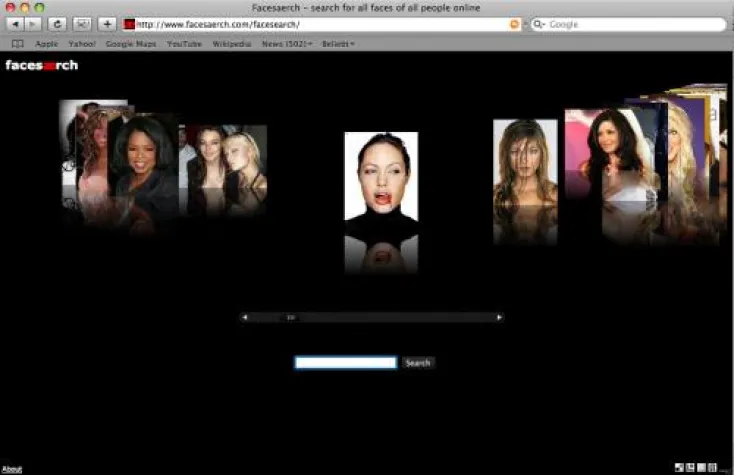The height and width of the screenshot is (475, 734).
Task: Open the Google search magnifier dropdown
Action: pyautogui.click(x=539, y=24)
